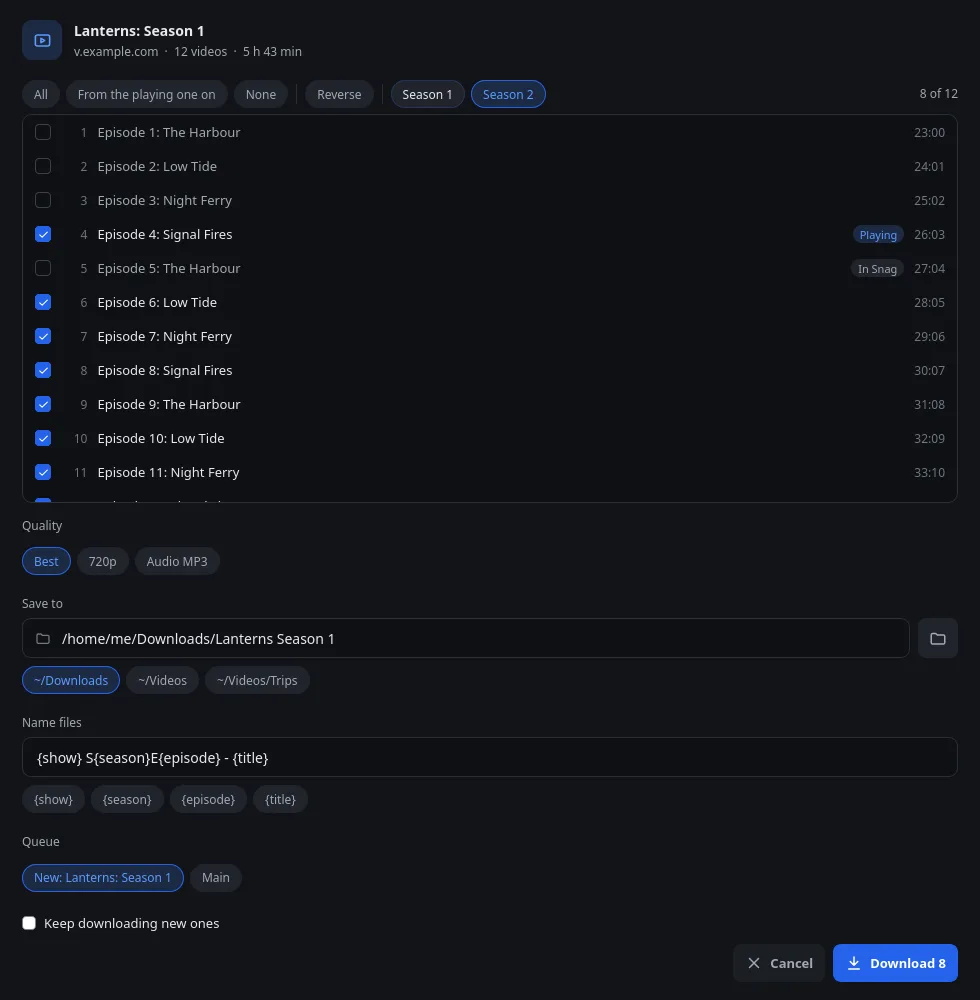Toggle Season 1 chip
The width and height of the screenshot is (980, 1000).
point(427,94)
